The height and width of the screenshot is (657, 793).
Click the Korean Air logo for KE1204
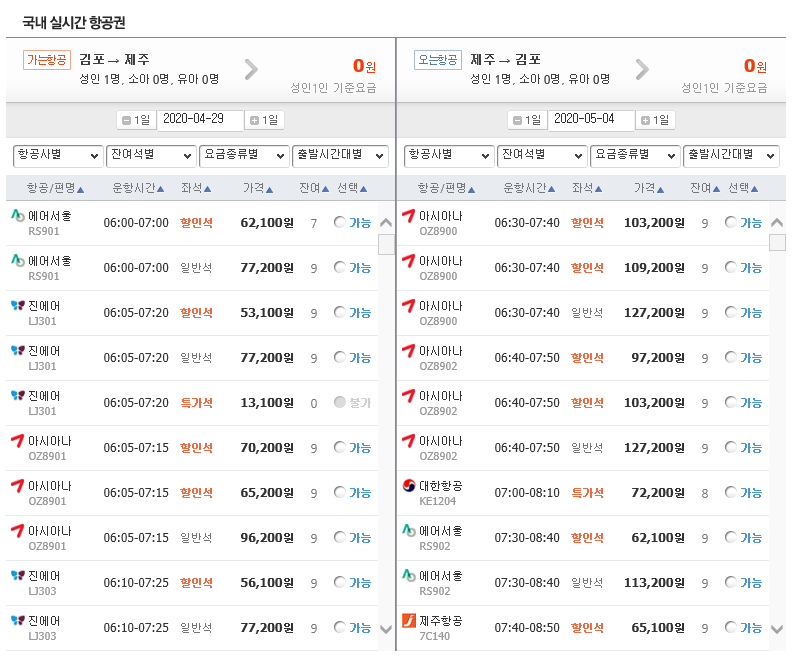pos(409,486)
